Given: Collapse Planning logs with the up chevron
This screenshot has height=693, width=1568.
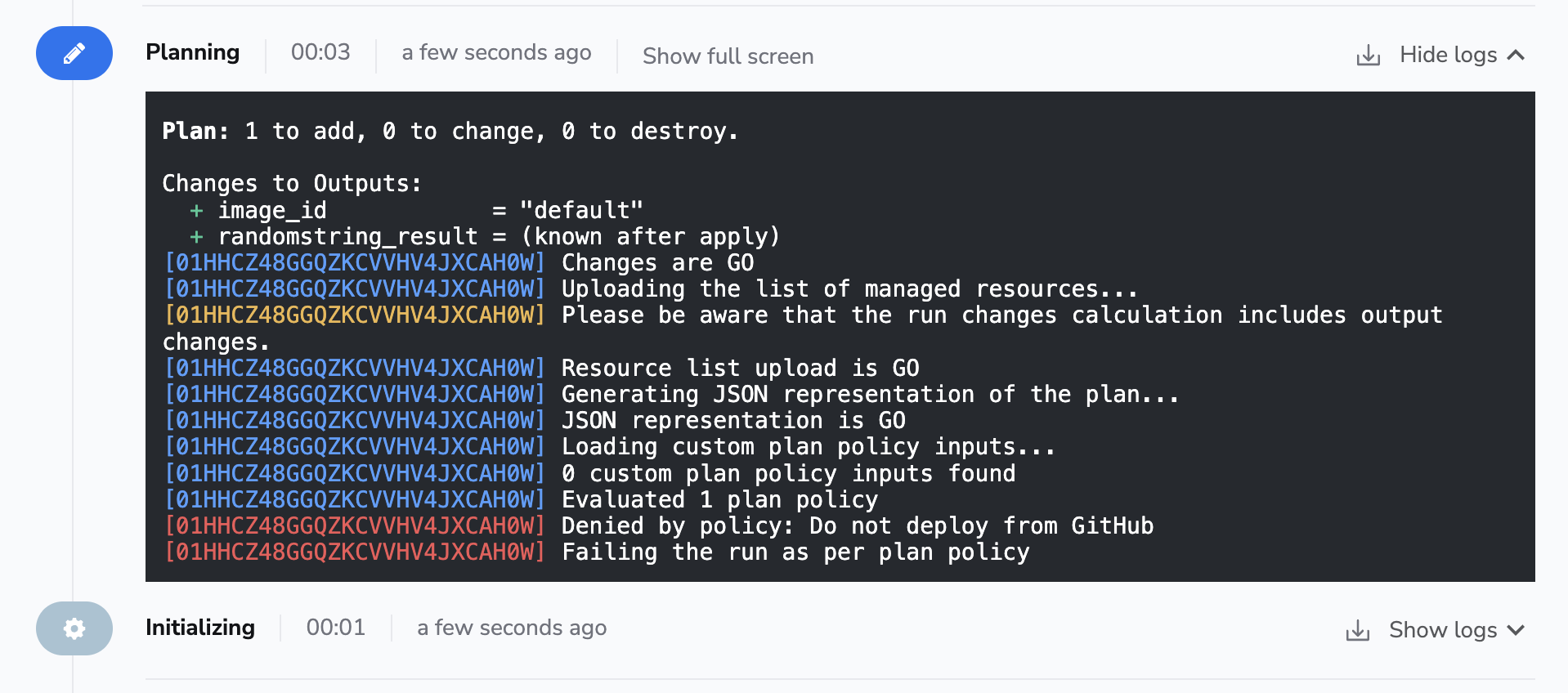Looking at the screenshot, I should coord(1516,55).
